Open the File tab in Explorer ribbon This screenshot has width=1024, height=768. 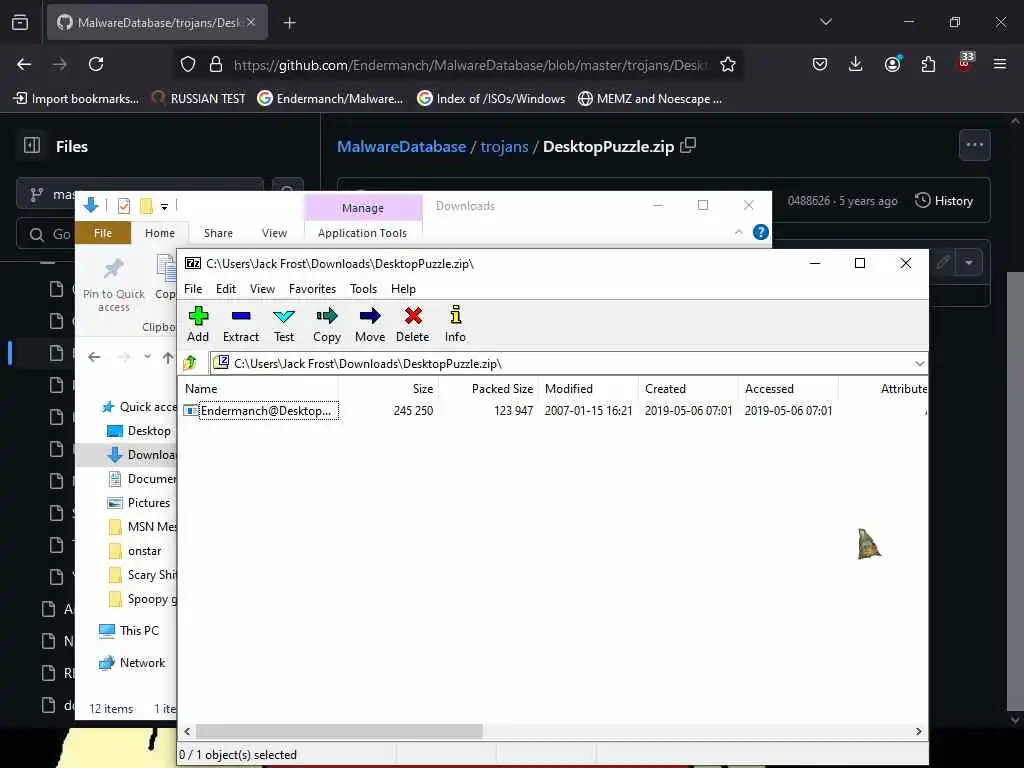click(x=103, y=233)
